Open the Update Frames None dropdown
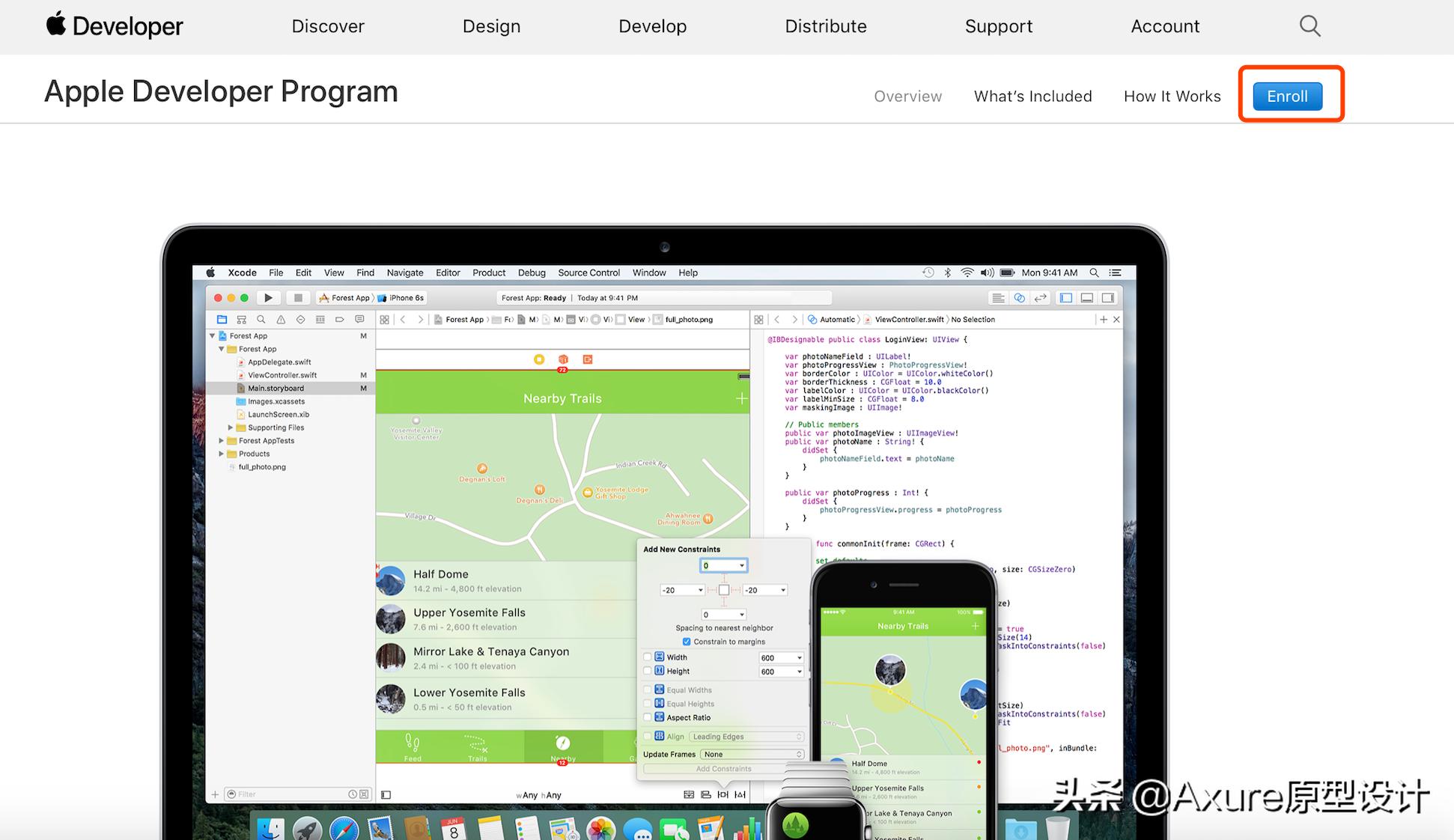 pos(752,754)
